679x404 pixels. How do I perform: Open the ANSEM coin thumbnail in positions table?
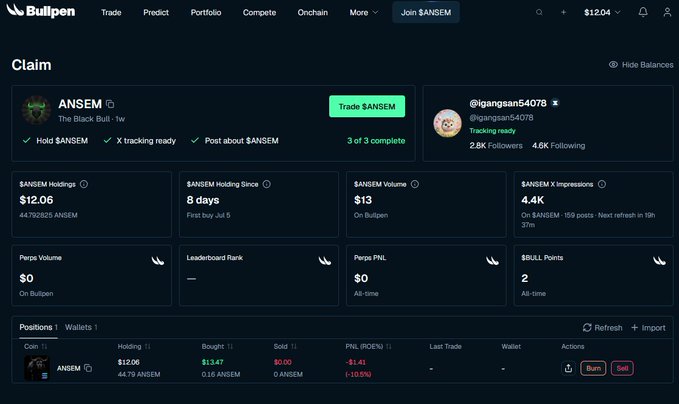[x=37, y=368]
